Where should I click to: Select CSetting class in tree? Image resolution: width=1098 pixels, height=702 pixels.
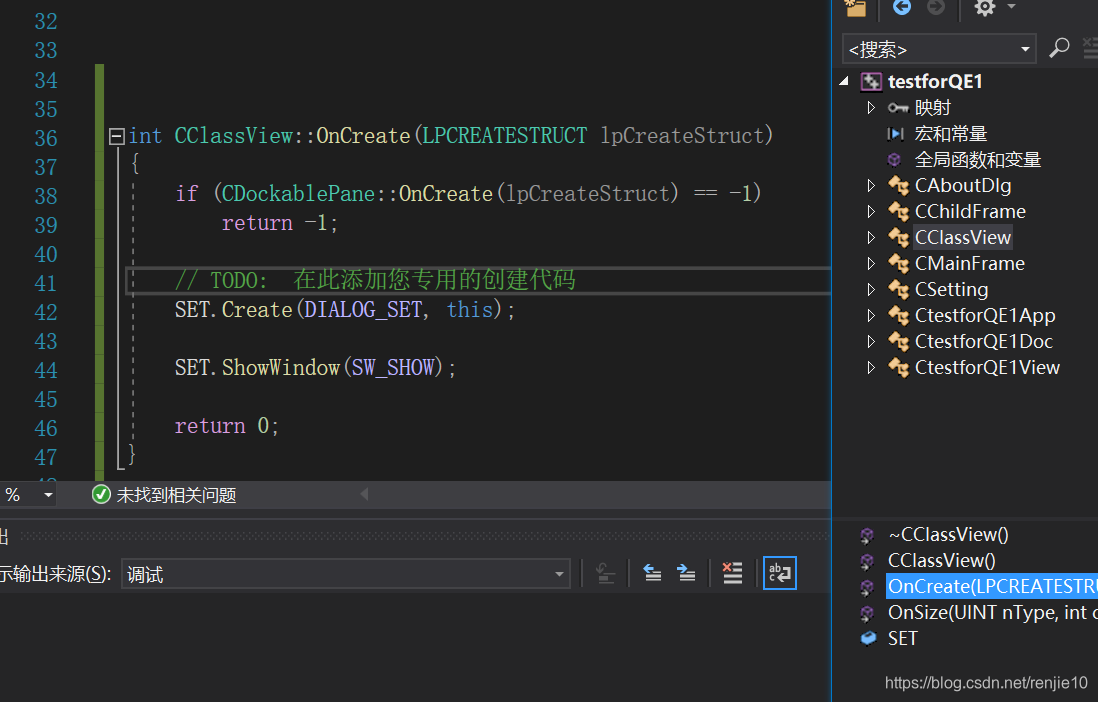[x=952, y=289]
